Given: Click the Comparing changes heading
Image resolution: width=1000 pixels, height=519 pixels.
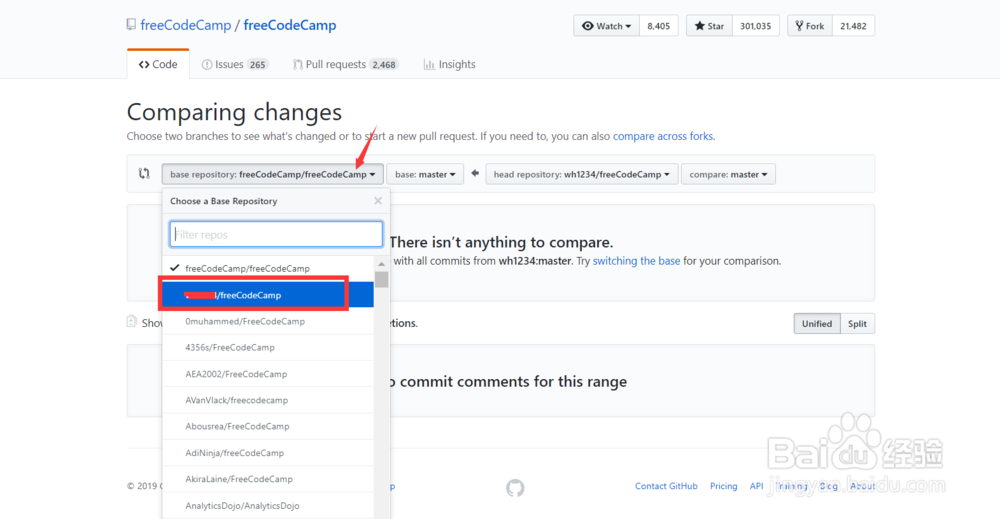Looking at the screenshot, I should [x=234, y=112].
